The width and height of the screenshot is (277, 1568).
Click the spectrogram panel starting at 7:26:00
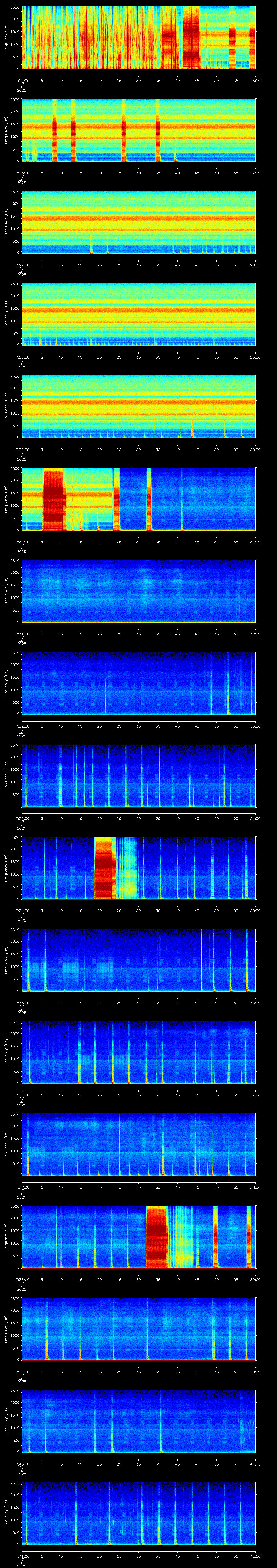pos(138,130)
